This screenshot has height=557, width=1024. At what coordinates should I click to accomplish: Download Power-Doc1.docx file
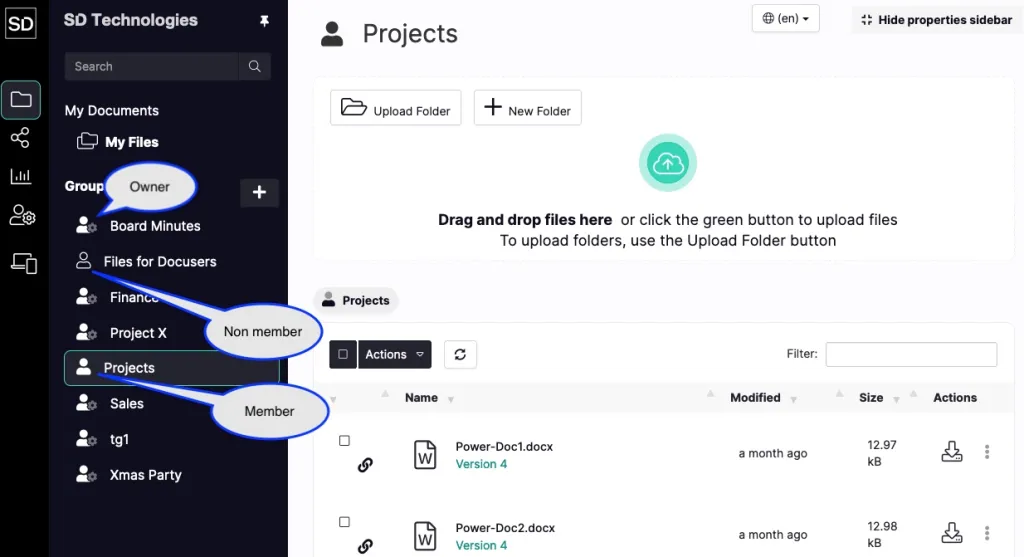point(952,452)
